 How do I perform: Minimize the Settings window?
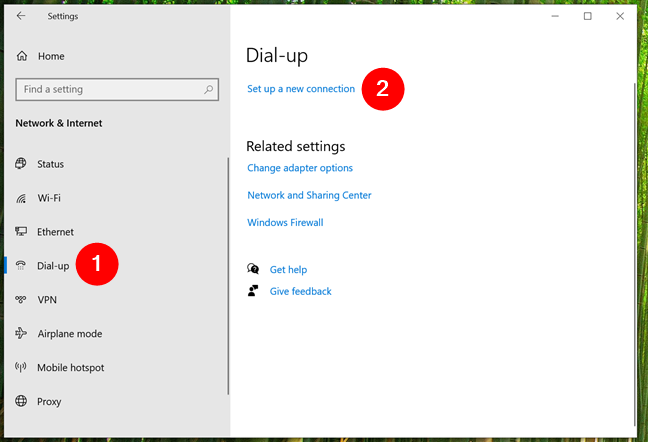(x=555, y=16)
